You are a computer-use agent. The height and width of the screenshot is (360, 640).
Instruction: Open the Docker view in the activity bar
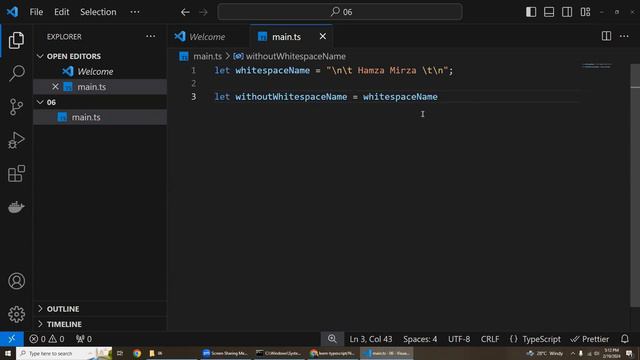pyautogui.click(x=16, y=207)
